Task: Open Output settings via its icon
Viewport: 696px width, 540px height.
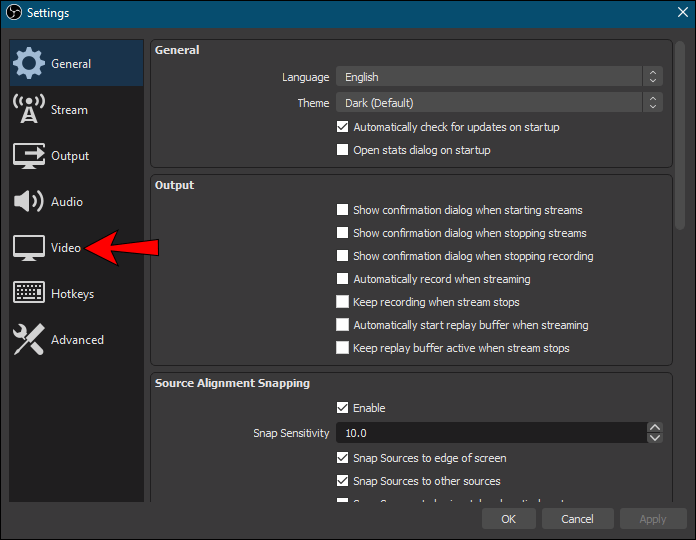Action: click(x=28, y=156)
